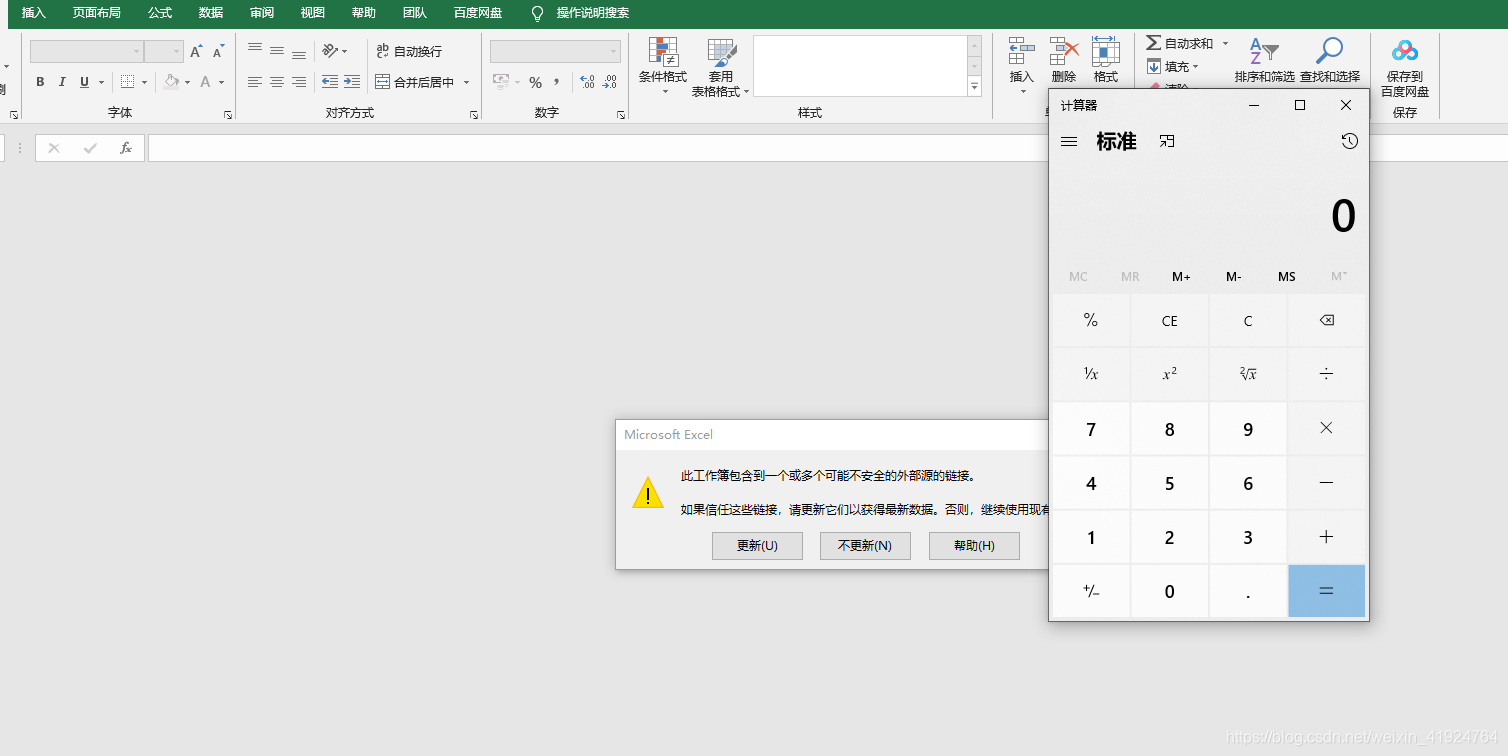Click Calculator backspace key
Image resolution: width=1508 pixels, height=756 pixels.
click(1326, 321)
